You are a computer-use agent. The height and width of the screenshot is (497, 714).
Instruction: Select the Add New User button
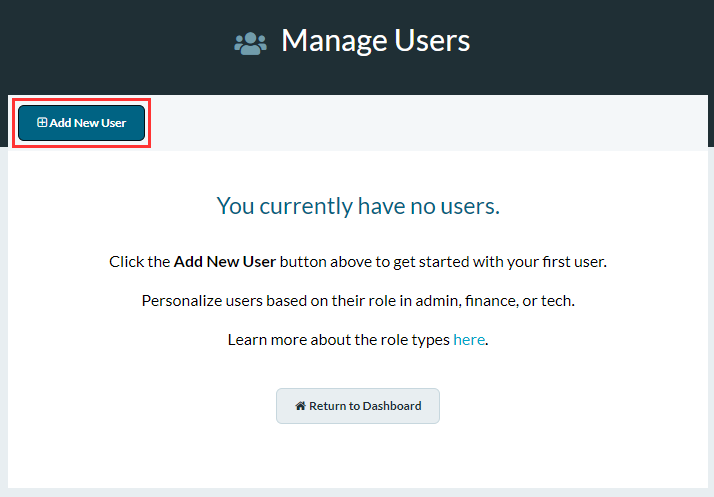[x=82, y=123]
